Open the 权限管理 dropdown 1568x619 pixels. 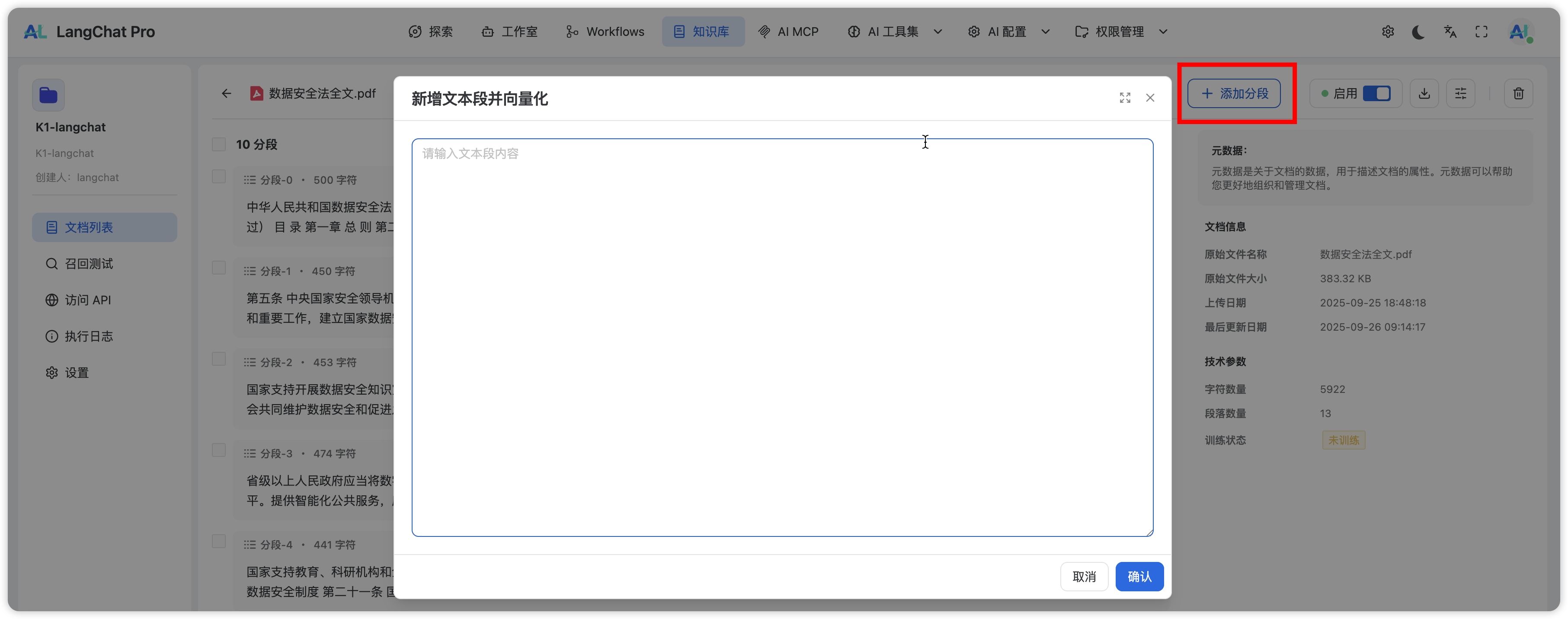click(1120, 32)
